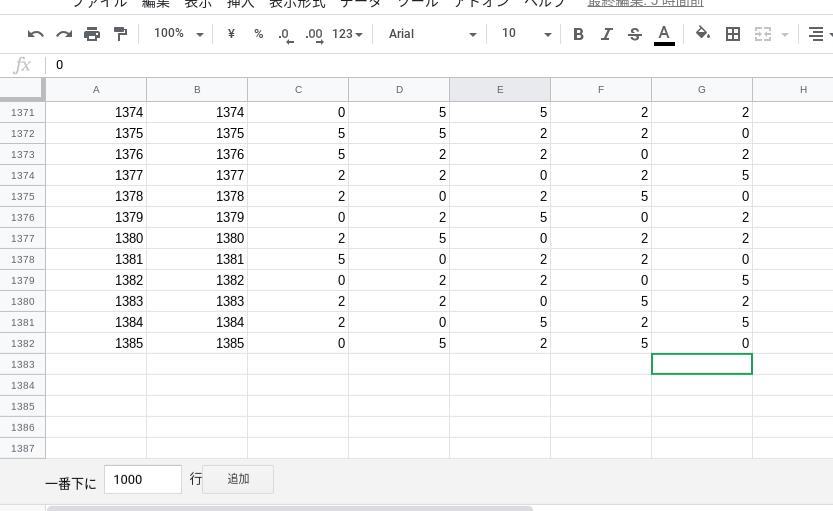The width and height of the screenshot is (833, 511).
Task: Open the Arial font dropdown
Action: (x=432, y=34)
